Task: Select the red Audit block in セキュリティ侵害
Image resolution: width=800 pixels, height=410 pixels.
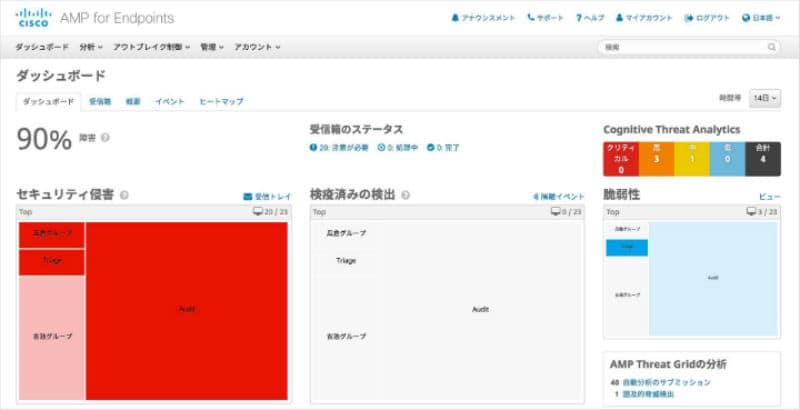Action: click(187, 310)
